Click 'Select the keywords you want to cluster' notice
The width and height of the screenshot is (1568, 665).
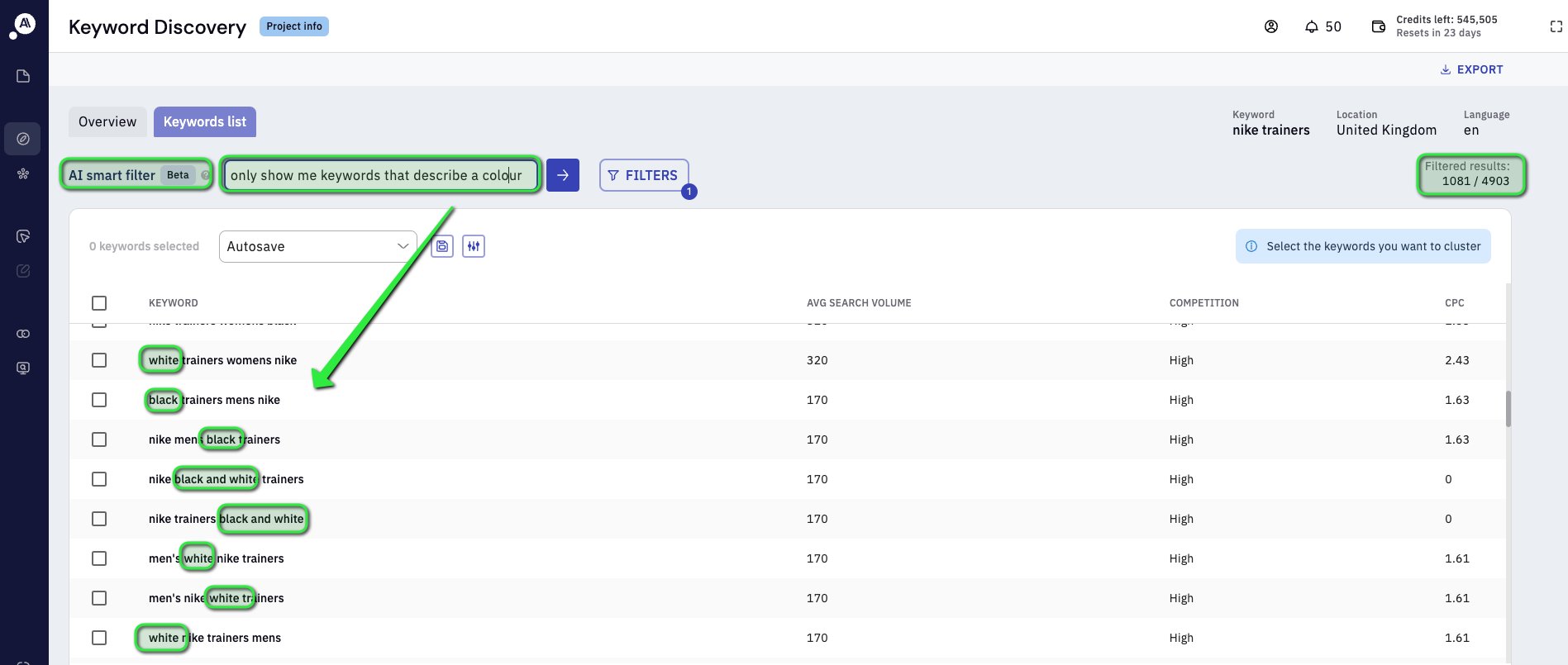(x=1364, y=246)
